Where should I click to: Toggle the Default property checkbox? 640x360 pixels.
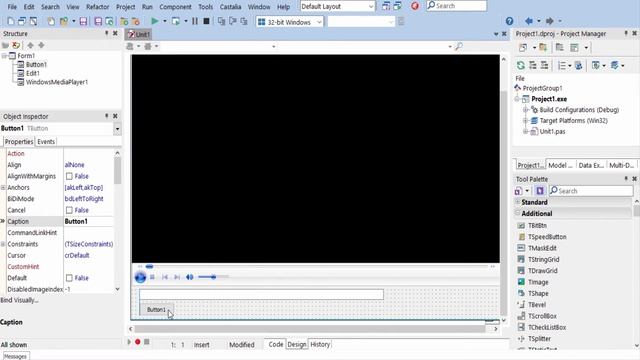69,278
